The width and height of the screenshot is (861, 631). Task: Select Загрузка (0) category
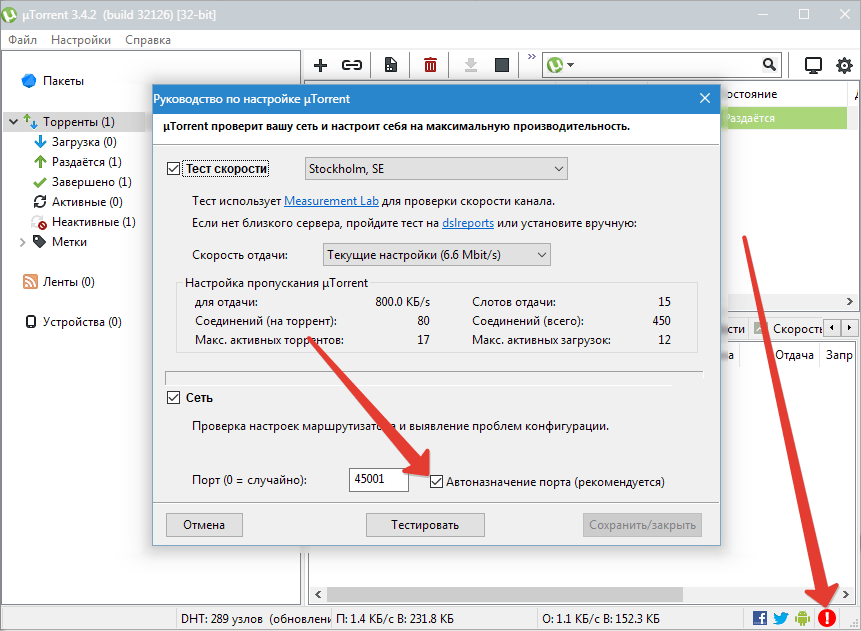pos(84,142)
